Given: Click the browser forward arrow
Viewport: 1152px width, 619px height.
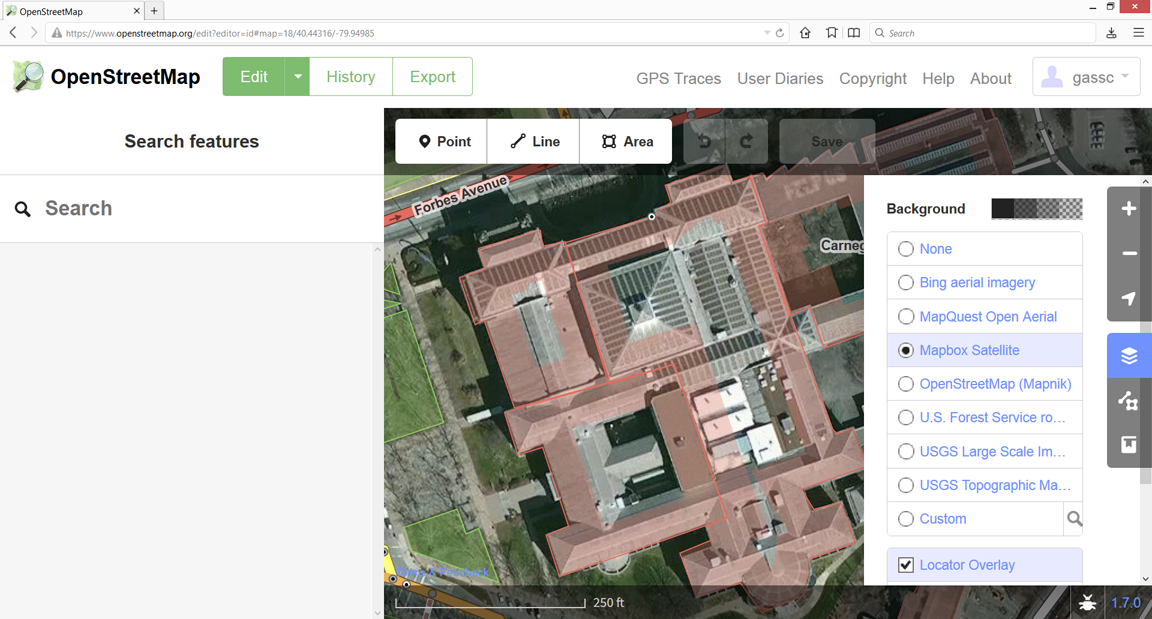Looking at the screenshot, I should click(x=33, y=33).
